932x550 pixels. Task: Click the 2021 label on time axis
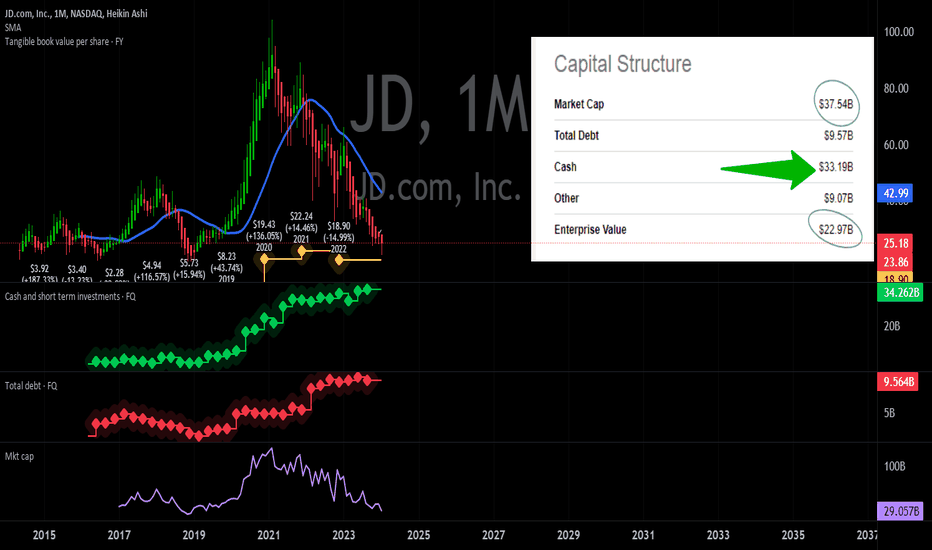269,535
